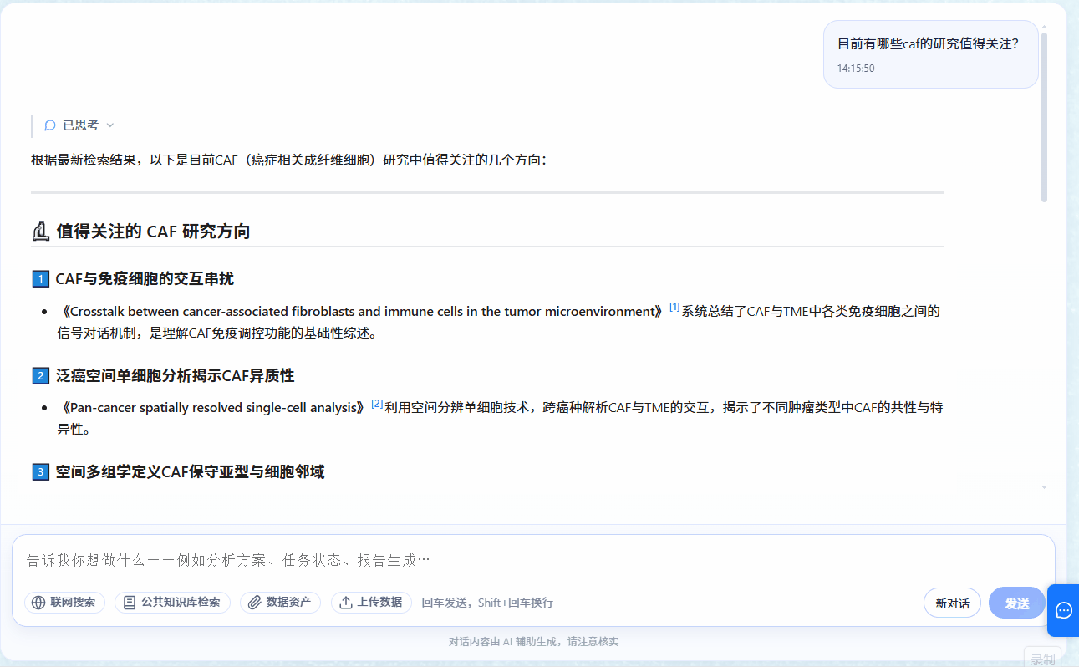Click the thought bubble icon beside 已思考
Viewport: 1079px width, 667px height.
point(50,125)
